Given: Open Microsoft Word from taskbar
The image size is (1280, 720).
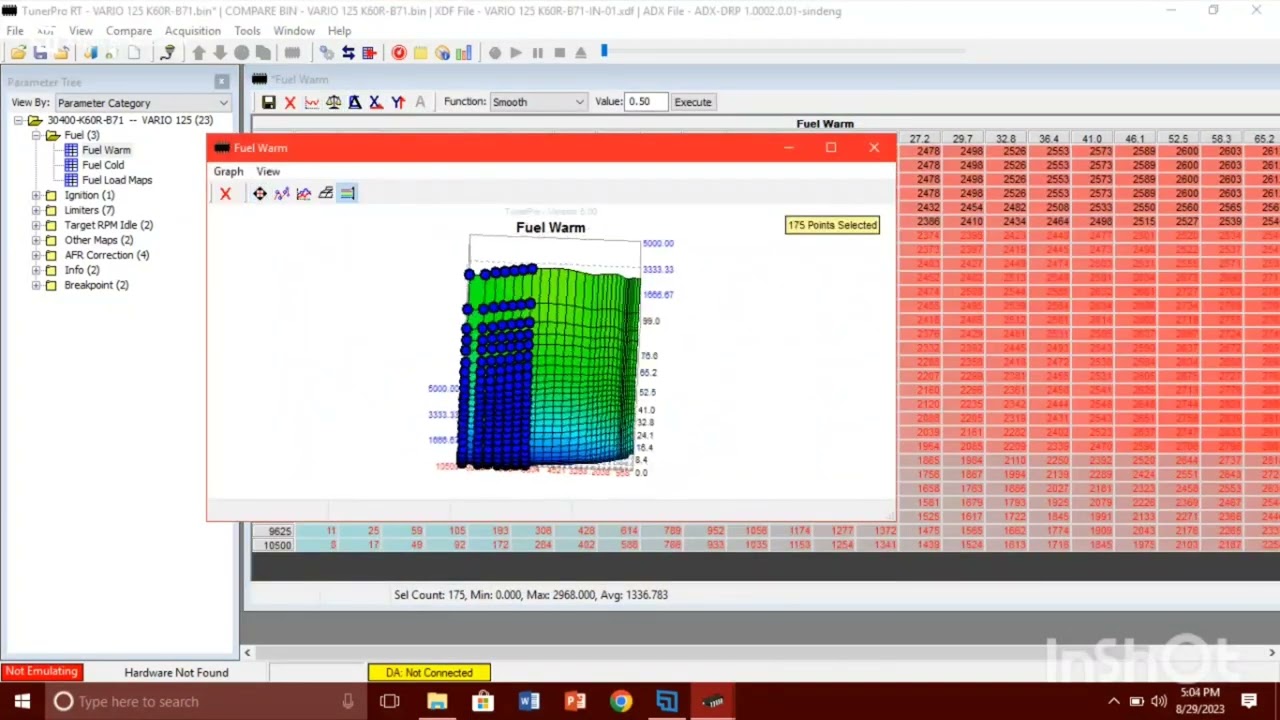Looking at the screenshot, I should 529,701.
